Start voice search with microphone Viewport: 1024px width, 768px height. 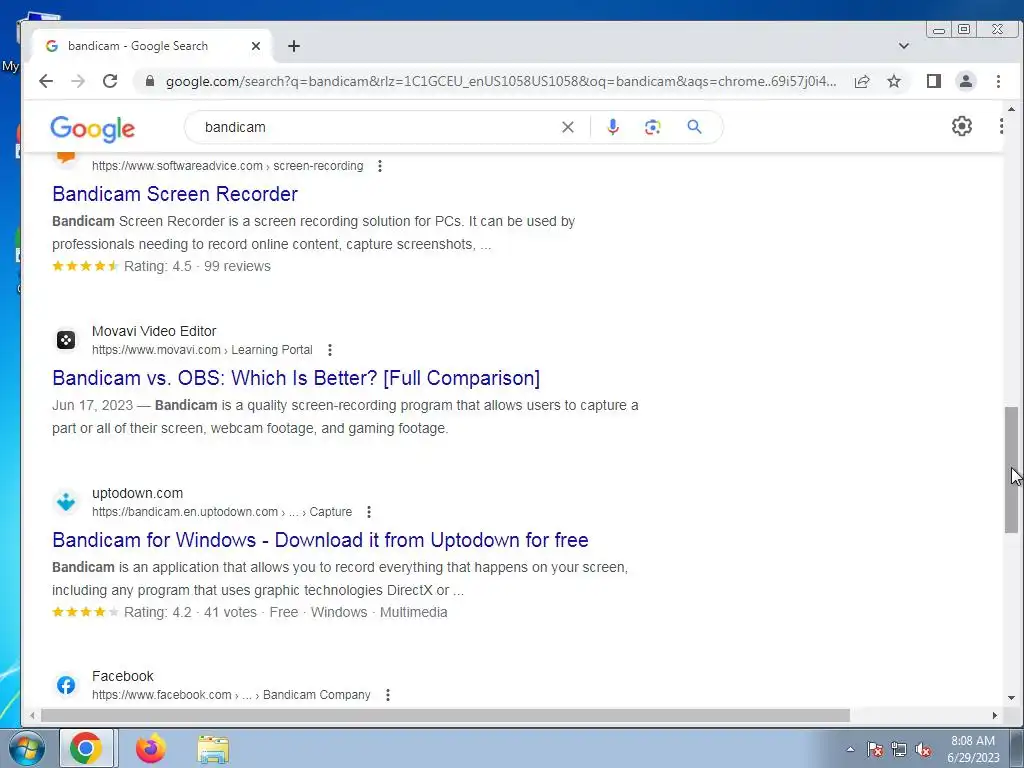pyautogui.click(x=612, y=127)
